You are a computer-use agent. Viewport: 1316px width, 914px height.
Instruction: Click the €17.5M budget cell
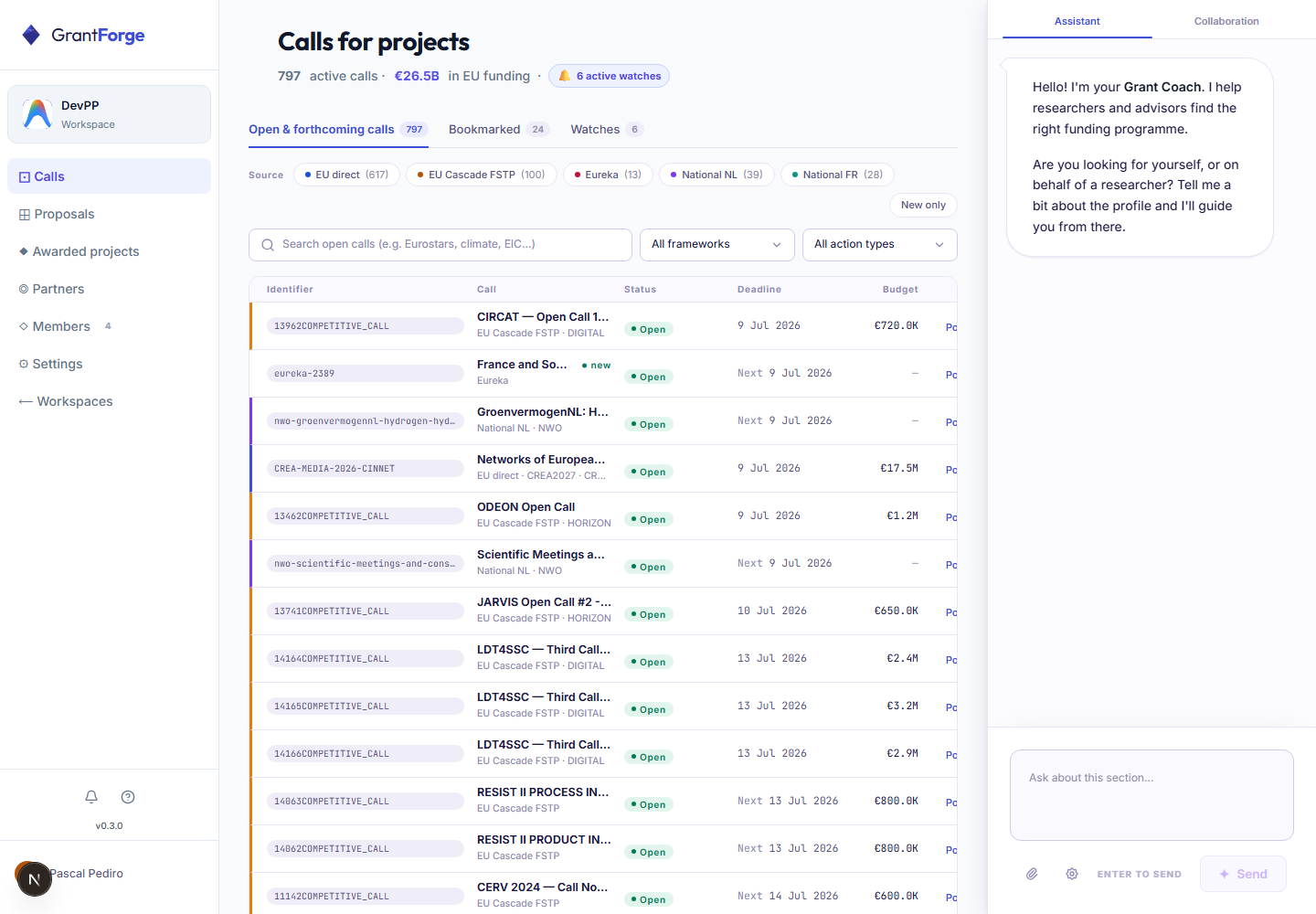click(899, 468)
